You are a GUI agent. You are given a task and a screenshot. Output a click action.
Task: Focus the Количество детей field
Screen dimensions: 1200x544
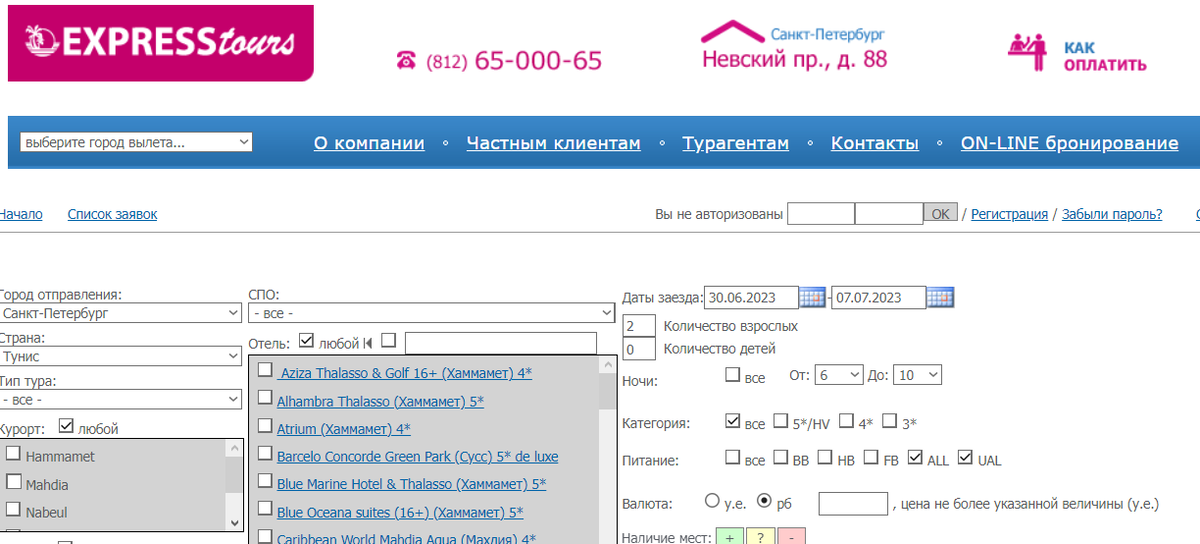(638, 349)
